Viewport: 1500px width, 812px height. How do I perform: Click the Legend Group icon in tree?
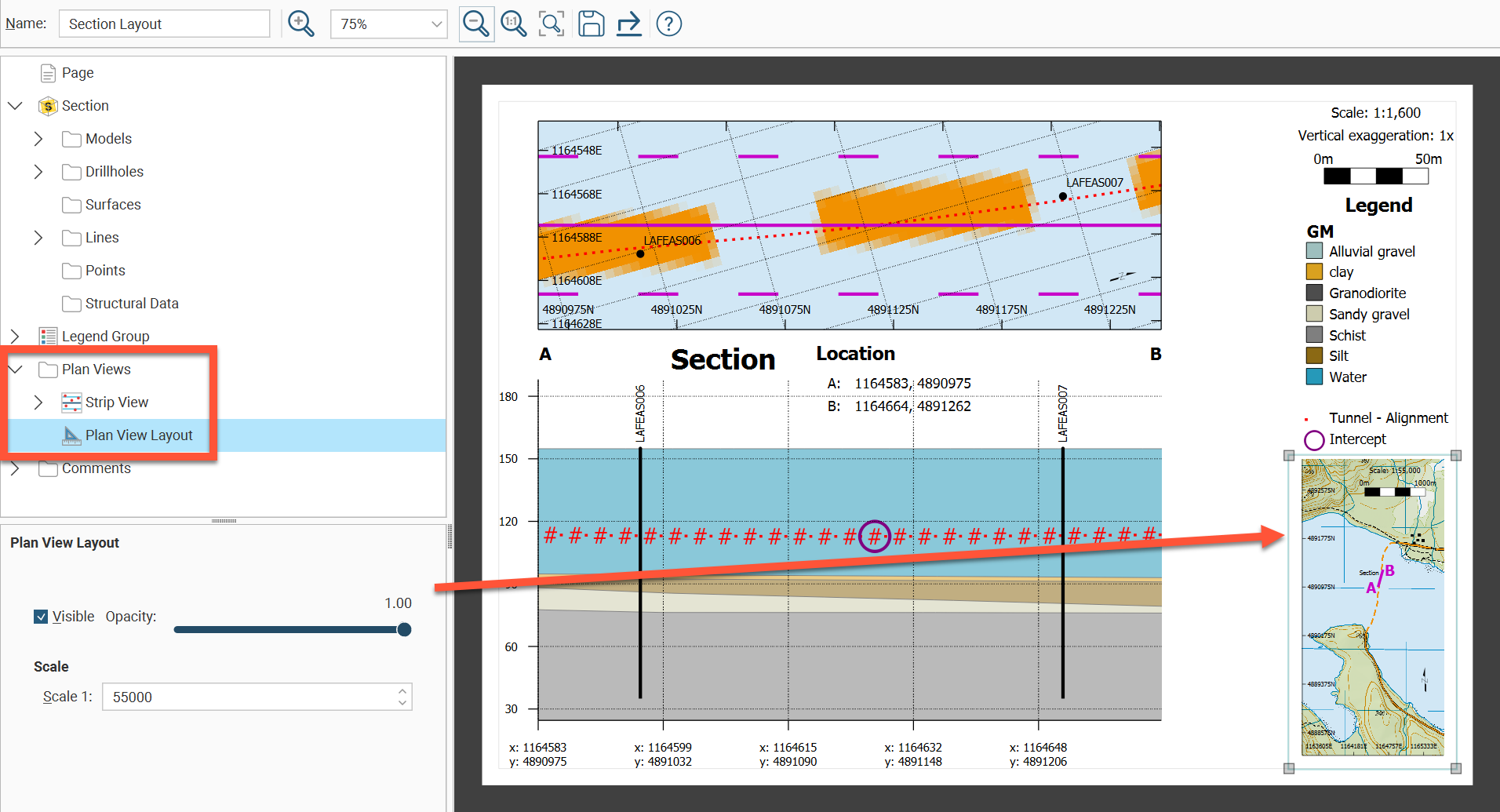(x=48, y=337)
